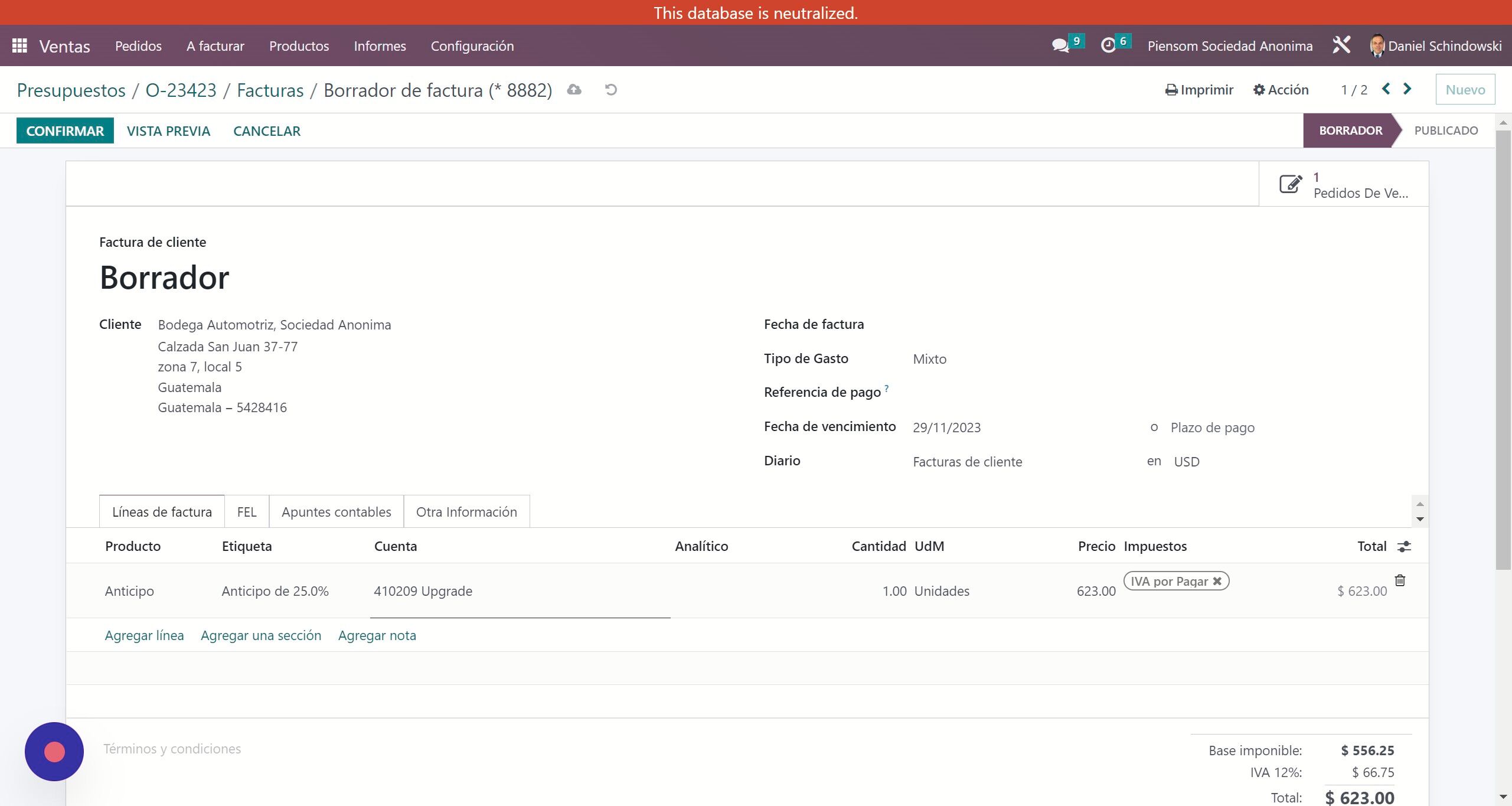
Task: Save manually with the cloud upload icon
Action: (574, 90)
